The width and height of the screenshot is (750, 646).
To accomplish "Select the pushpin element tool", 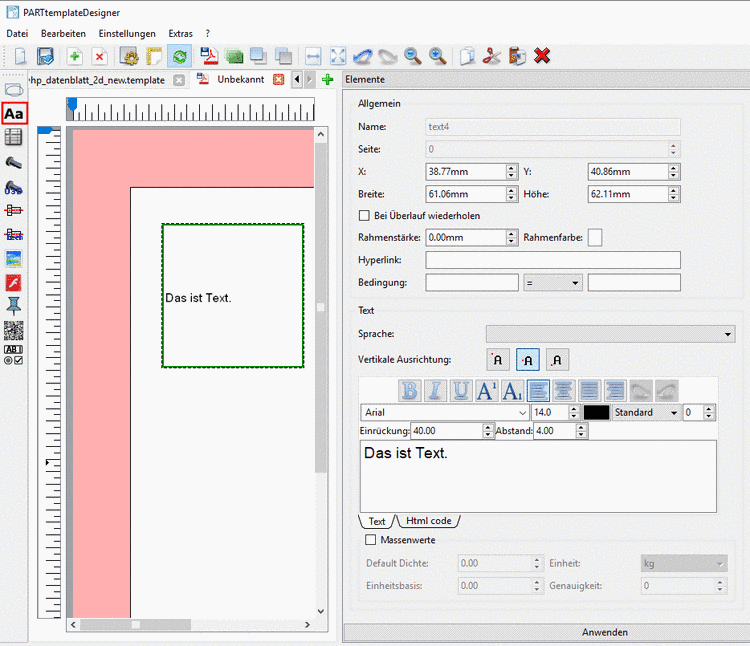I will (x=14, y=306).
